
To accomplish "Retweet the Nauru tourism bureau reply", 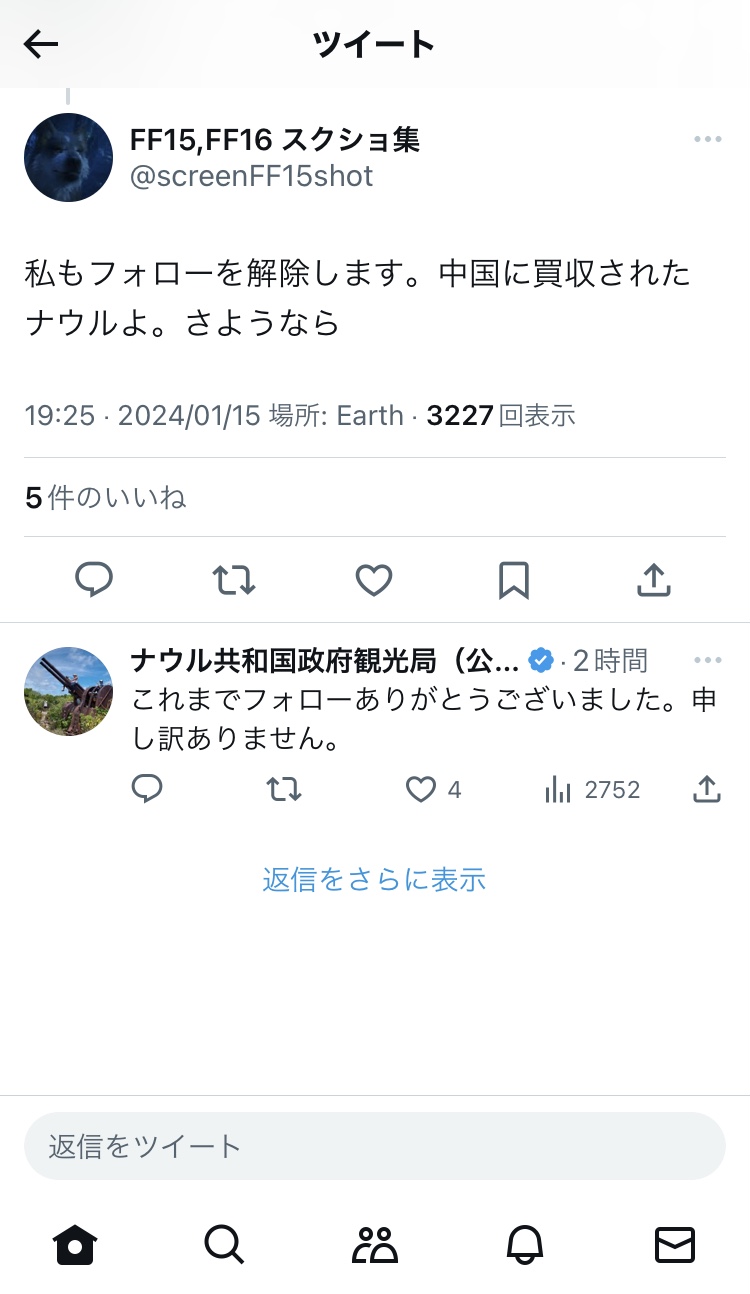I will pos(284,790).
